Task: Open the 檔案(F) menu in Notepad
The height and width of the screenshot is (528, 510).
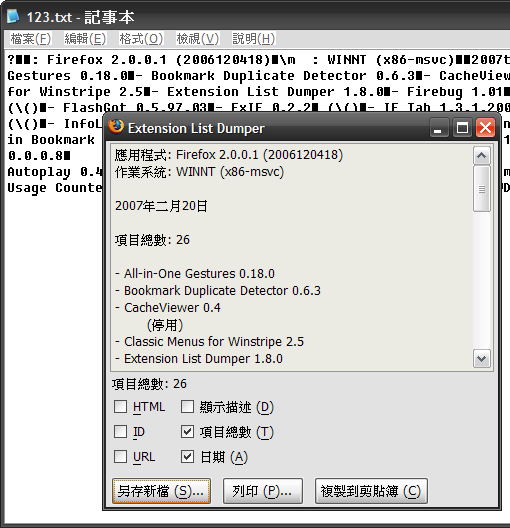Action: [31, 39]
